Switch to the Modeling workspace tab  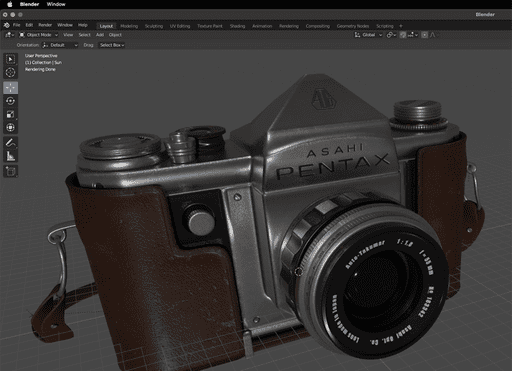click(129, 26)
